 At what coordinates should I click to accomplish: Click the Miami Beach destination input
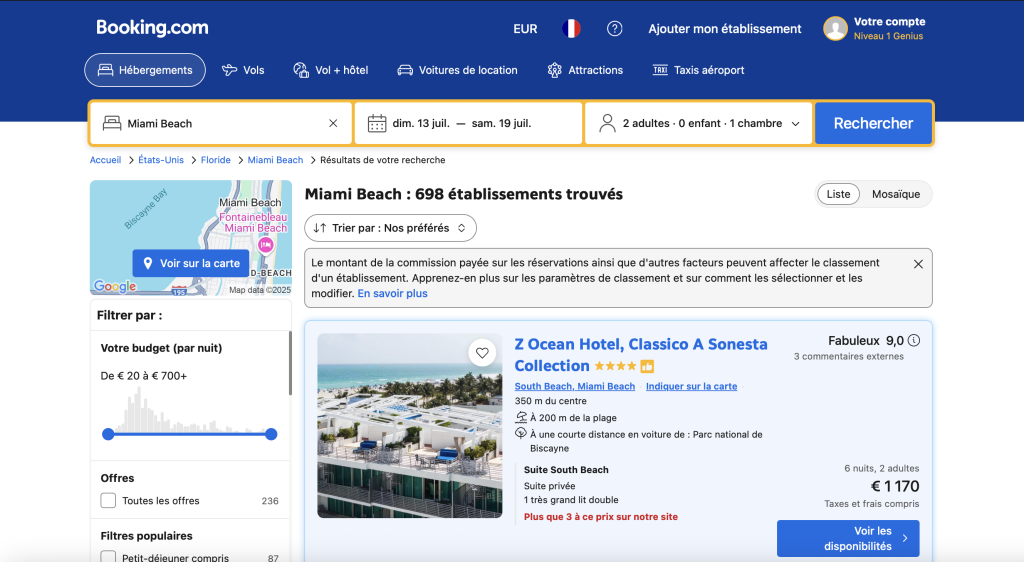point(222,123)
